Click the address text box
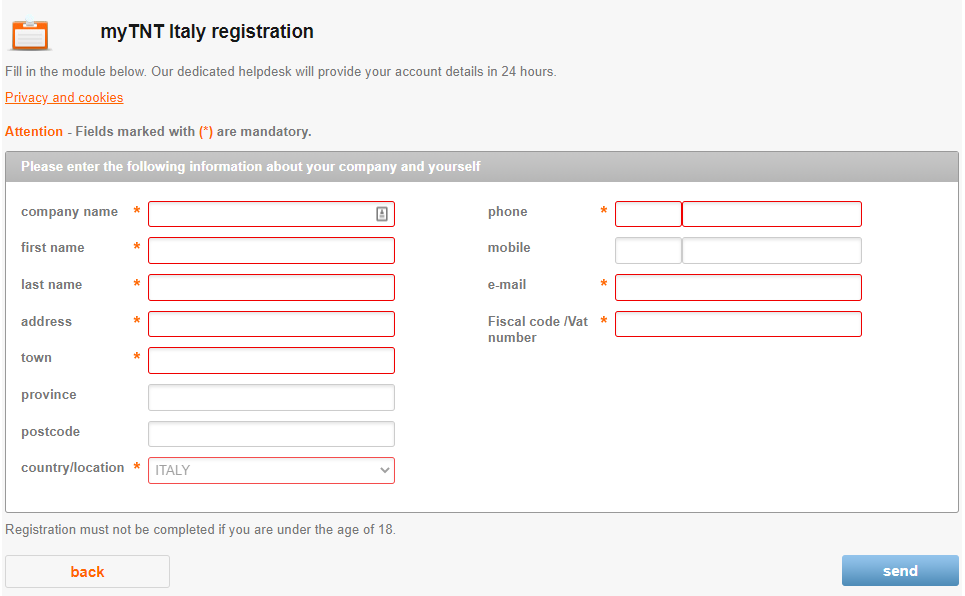 point(271,324)
